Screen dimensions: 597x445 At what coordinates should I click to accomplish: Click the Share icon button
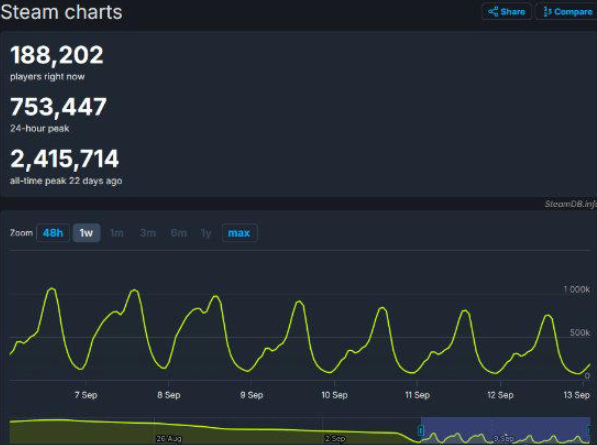[x=506, y=12]
